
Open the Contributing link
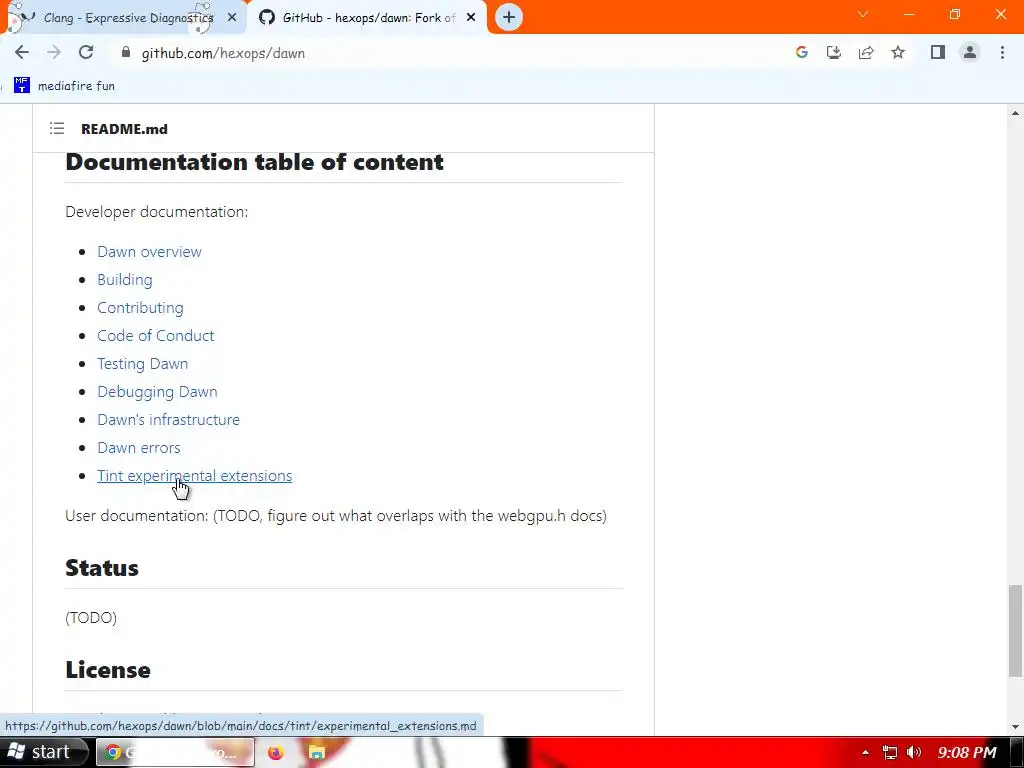(140, 308)
